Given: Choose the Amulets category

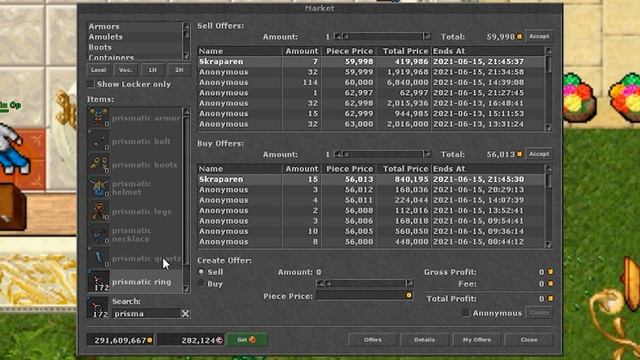Looking at the screenshot, I should click(x=135, y=37).
